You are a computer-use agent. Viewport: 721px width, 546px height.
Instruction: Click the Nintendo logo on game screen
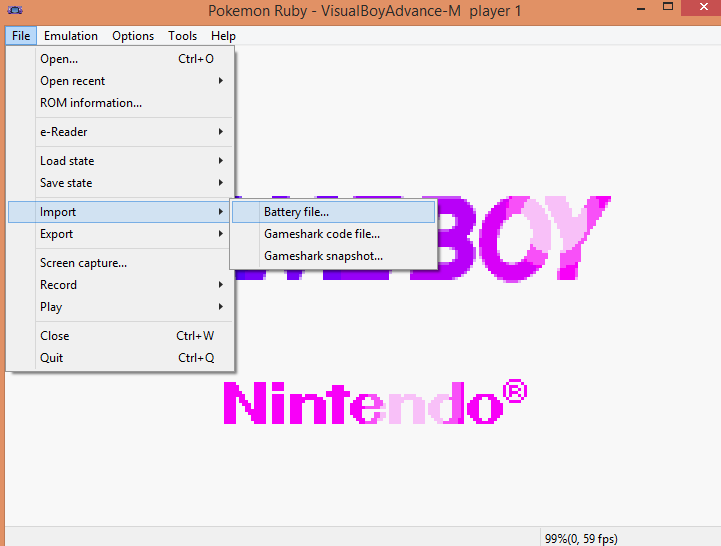(x=375, y=402)
